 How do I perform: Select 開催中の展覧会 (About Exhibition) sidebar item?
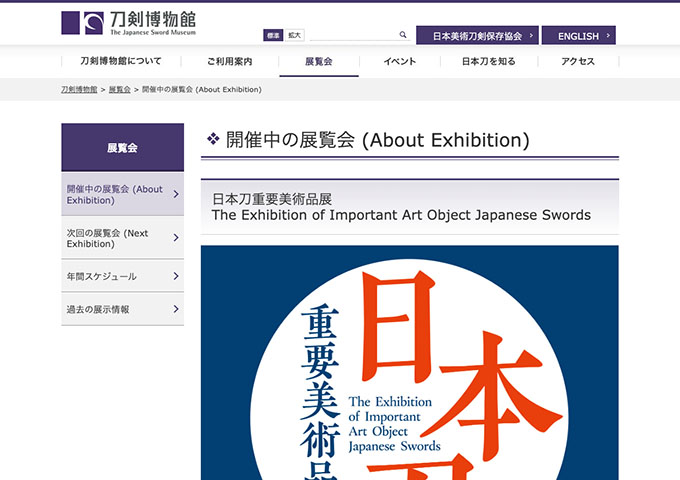coord(122,194)
